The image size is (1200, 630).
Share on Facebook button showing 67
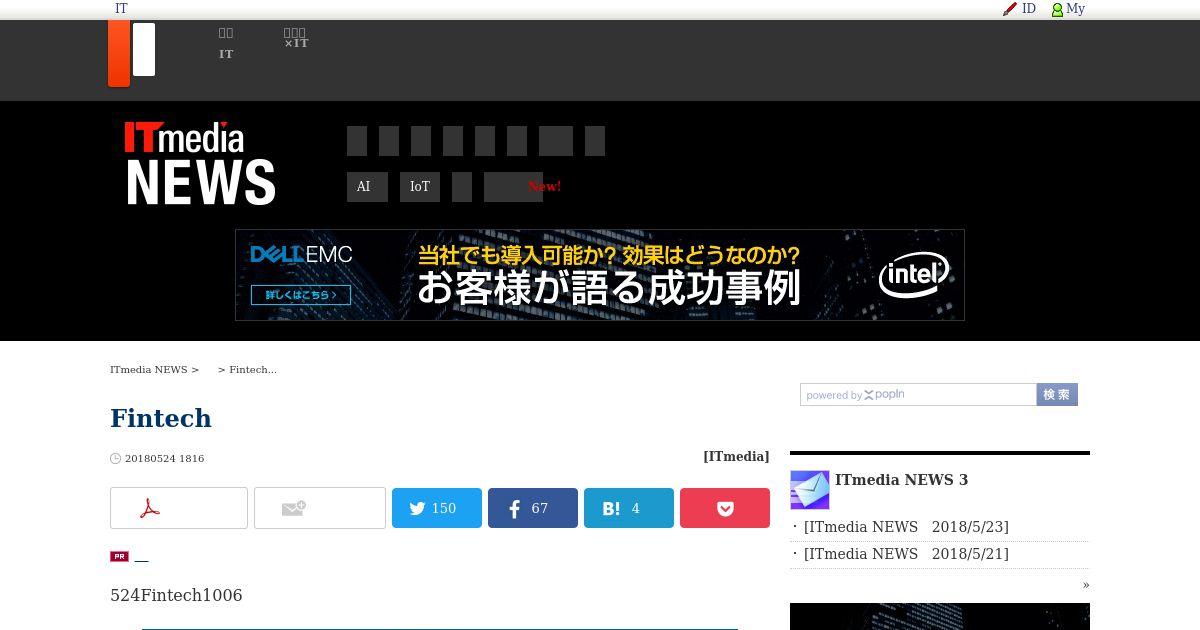(x=533, y=508)
